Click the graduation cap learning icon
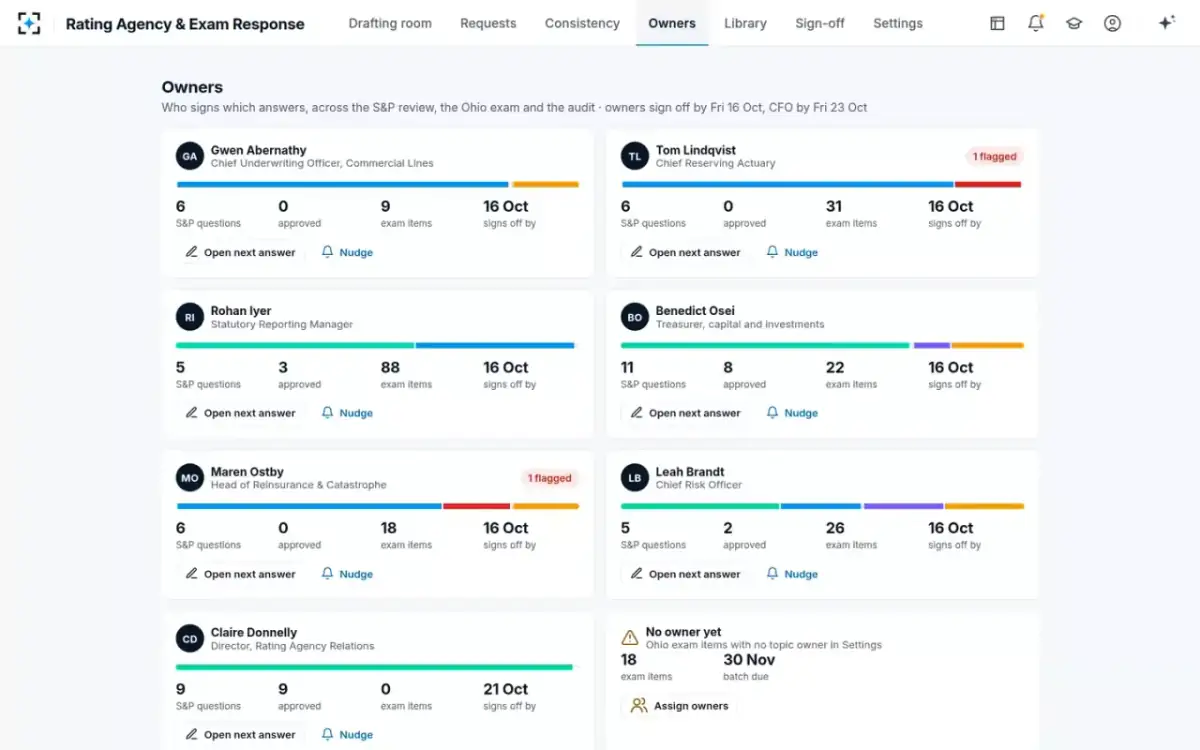Viewport: 1200px width, 750px height. coord(1074,23)
